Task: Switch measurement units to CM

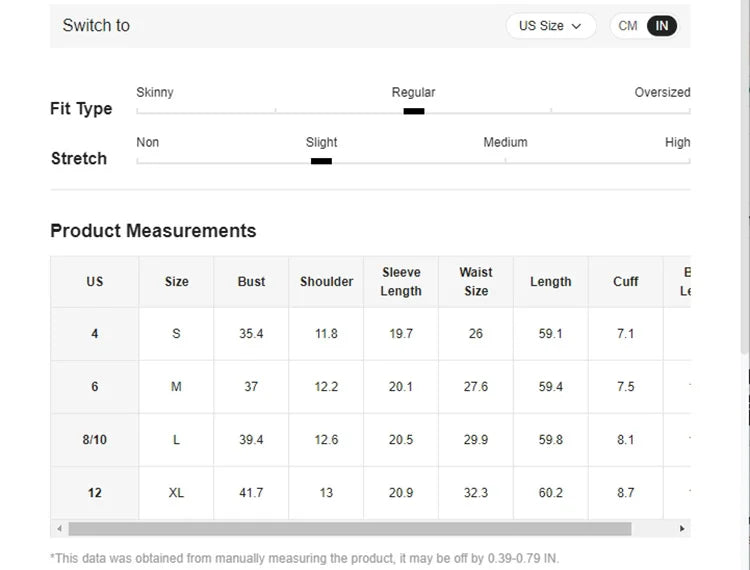Action: tap(628, 26)
